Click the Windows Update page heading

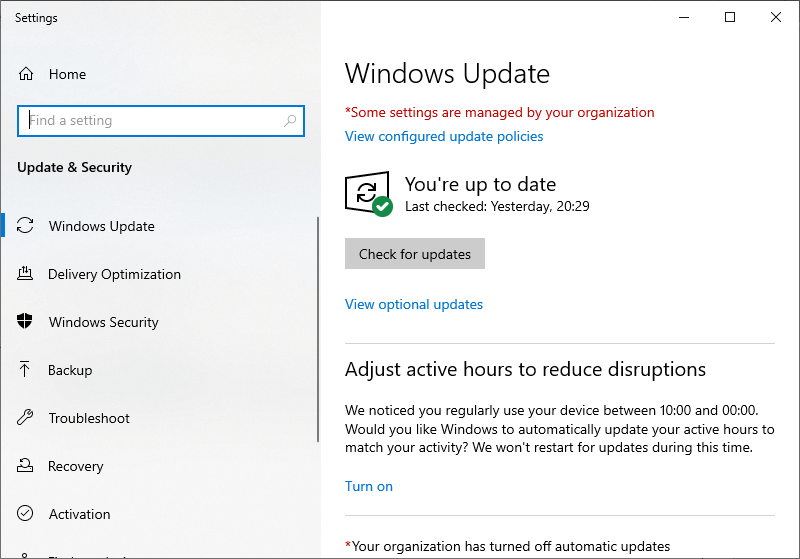pyautogui.click(x=447, y=74)
